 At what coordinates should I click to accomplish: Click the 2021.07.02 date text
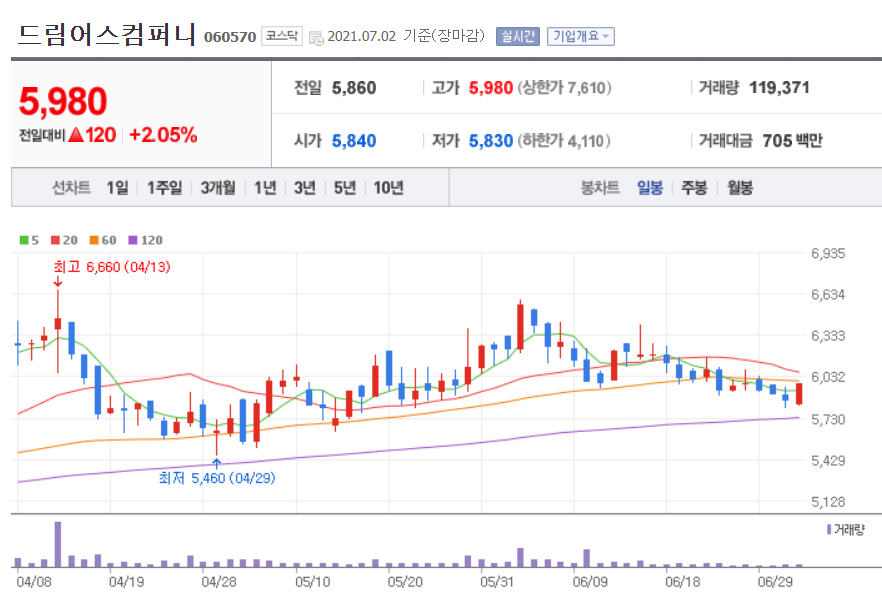click(x=362, y=37)
